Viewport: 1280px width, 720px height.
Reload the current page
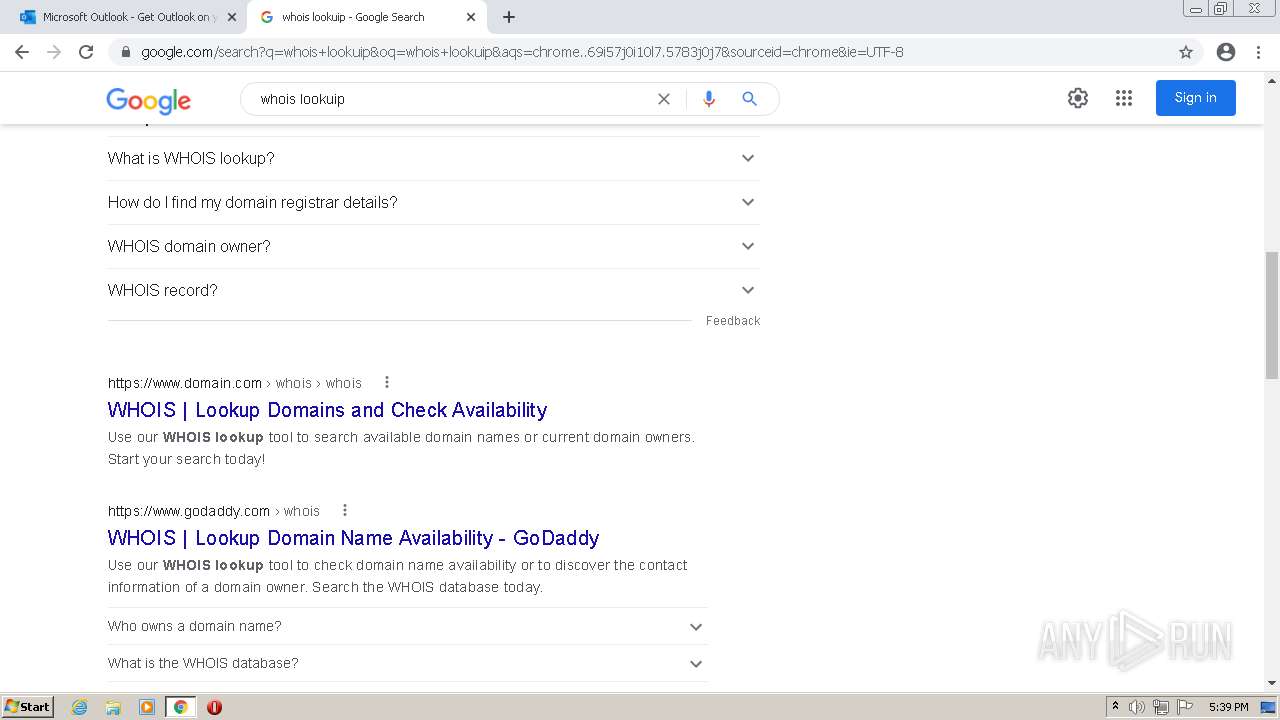[x=86, y=52]
